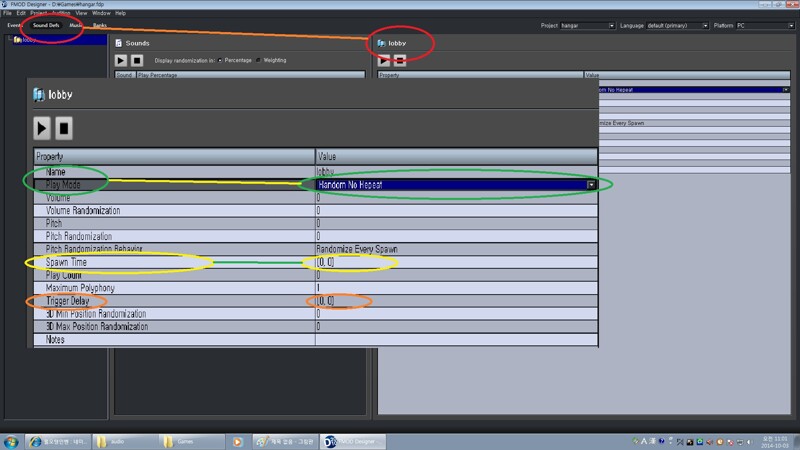The height and width of the screenshot is (450, 800).
Task: Open the Project dropdown showing hangar
Action: point(588,26)
